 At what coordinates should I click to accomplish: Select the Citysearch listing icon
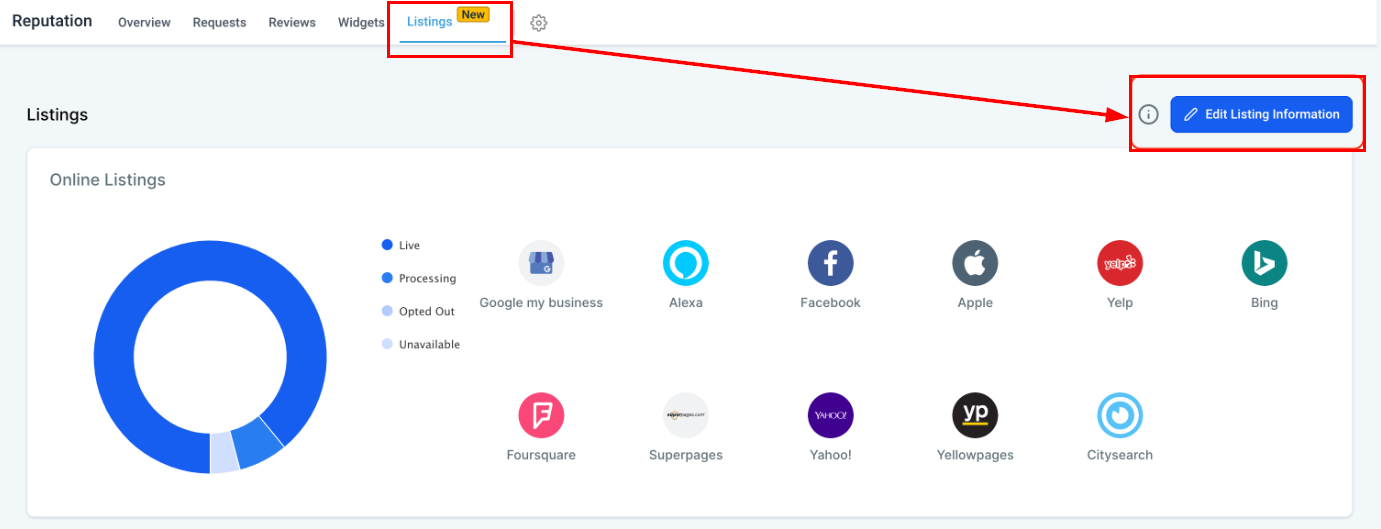1120,415
